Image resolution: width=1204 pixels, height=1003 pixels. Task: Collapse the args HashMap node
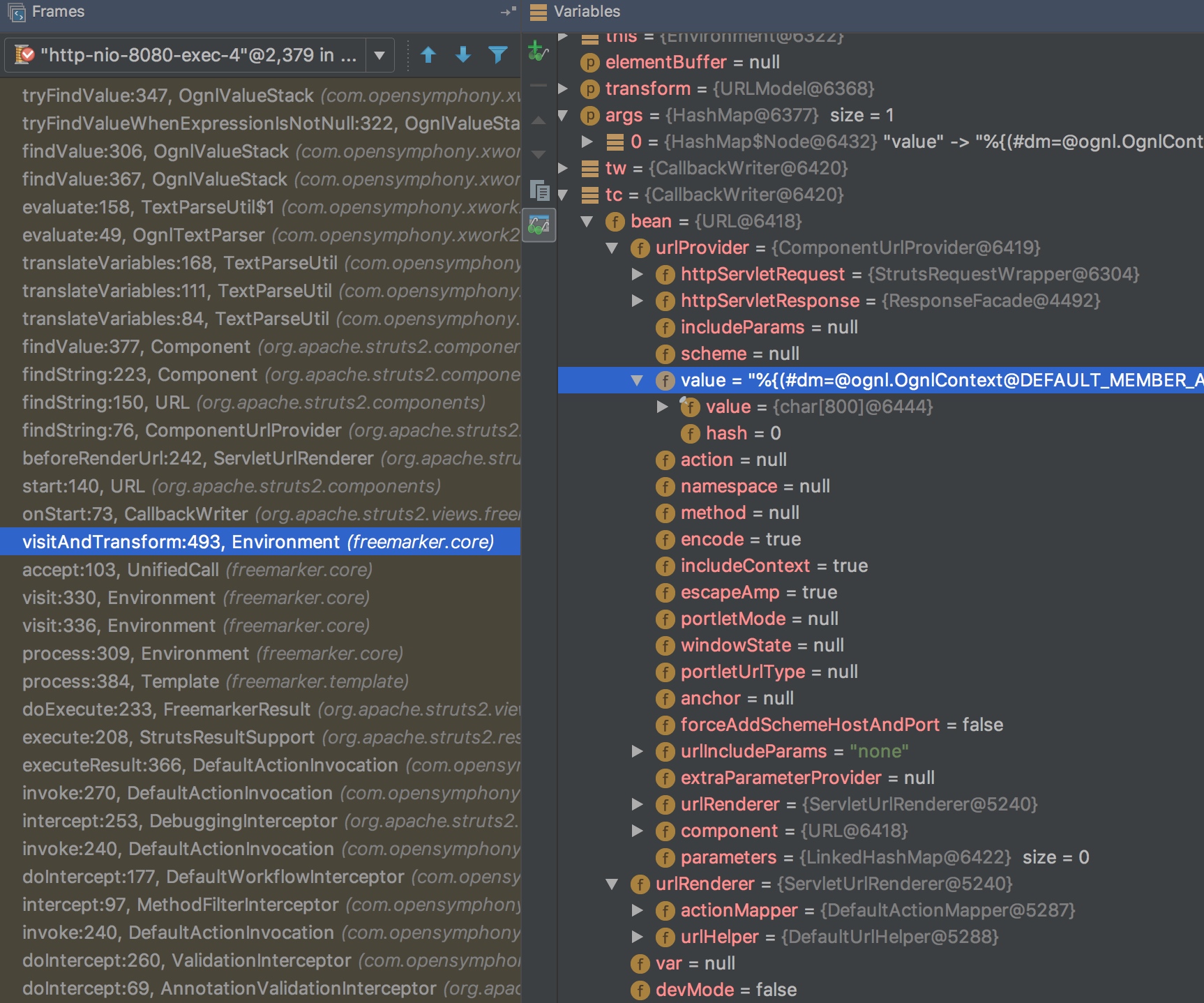(x=563, y=115)
